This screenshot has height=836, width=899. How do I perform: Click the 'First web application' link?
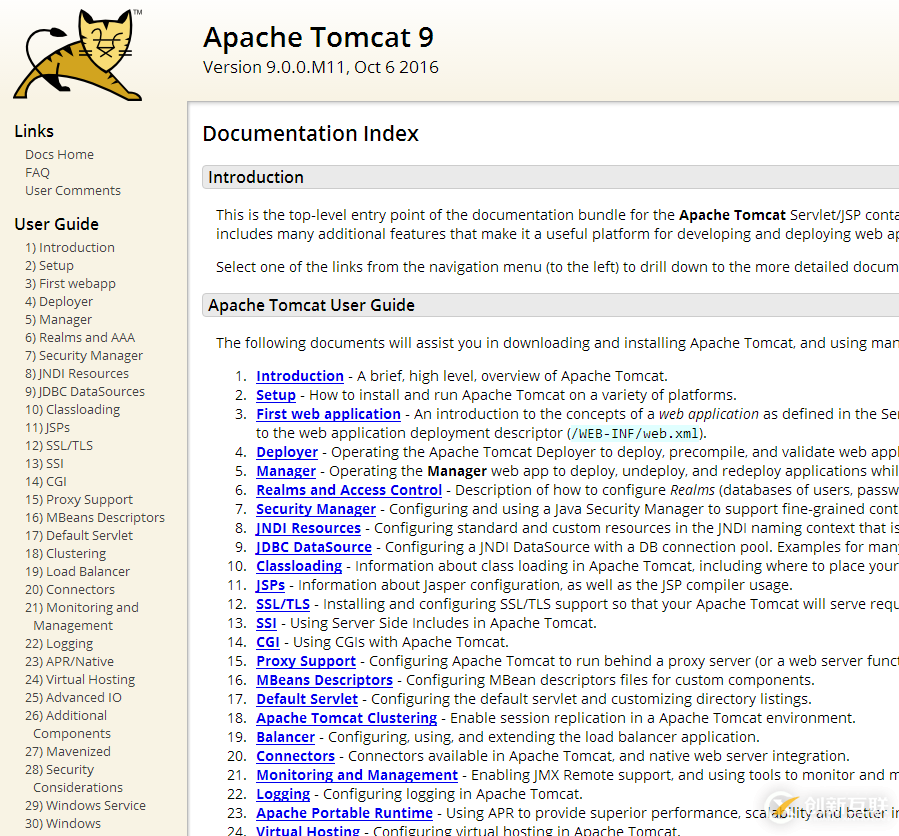coord(328,413)
